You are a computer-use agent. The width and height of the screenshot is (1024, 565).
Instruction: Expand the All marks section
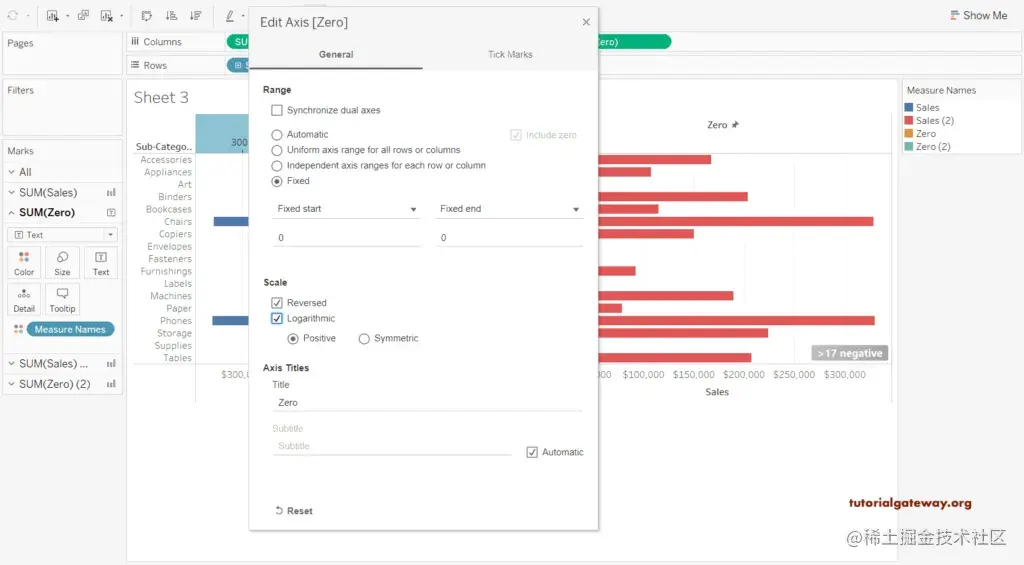(12, 172)
